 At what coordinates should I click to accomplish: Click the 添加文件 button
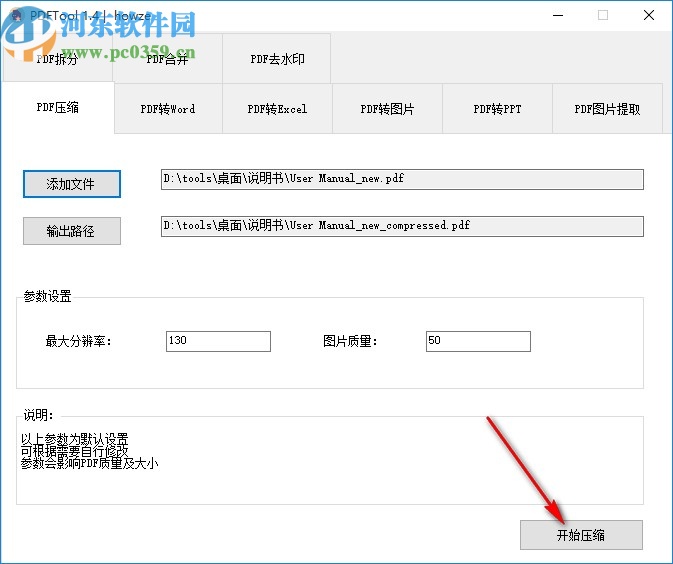tap(72, 184)
